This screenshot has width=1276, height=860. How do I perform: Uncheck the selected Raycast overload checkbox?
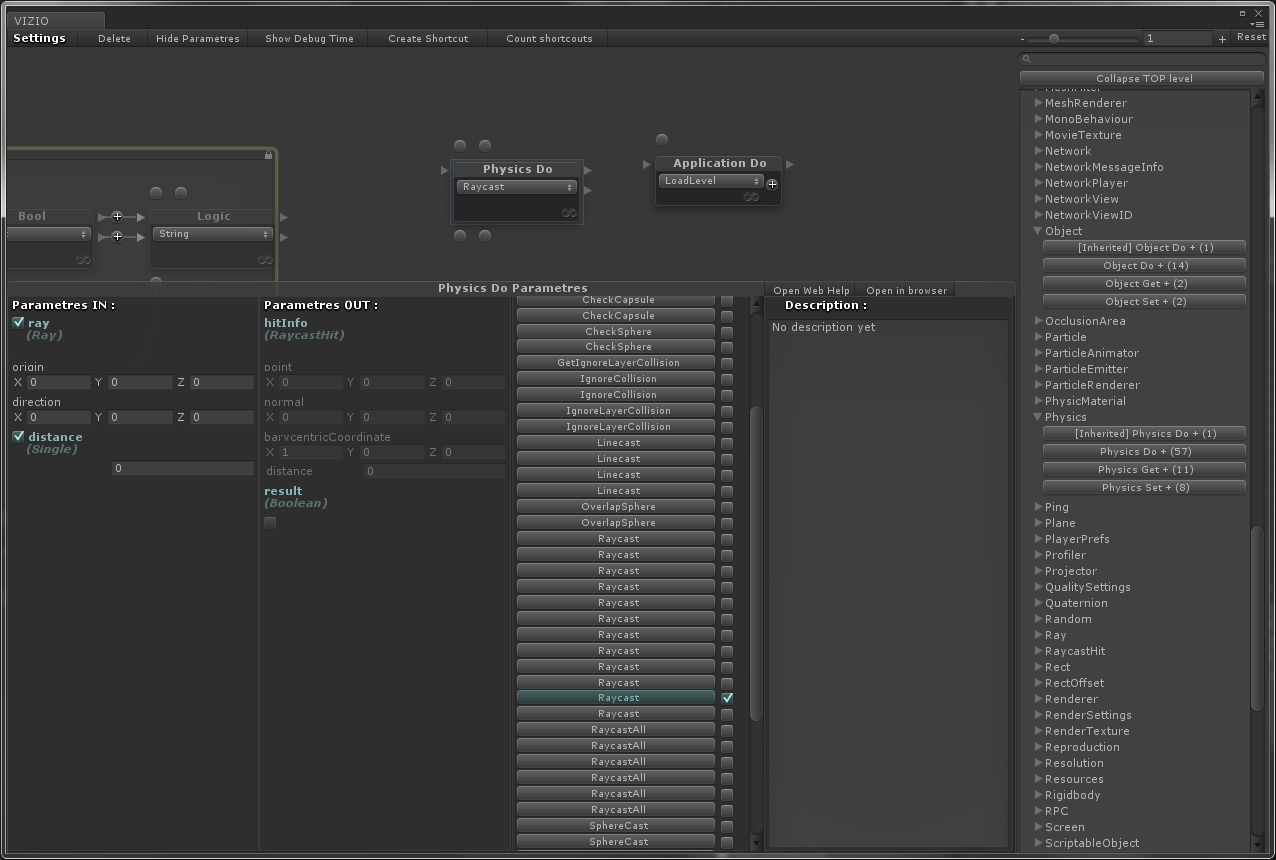[727, 698]
